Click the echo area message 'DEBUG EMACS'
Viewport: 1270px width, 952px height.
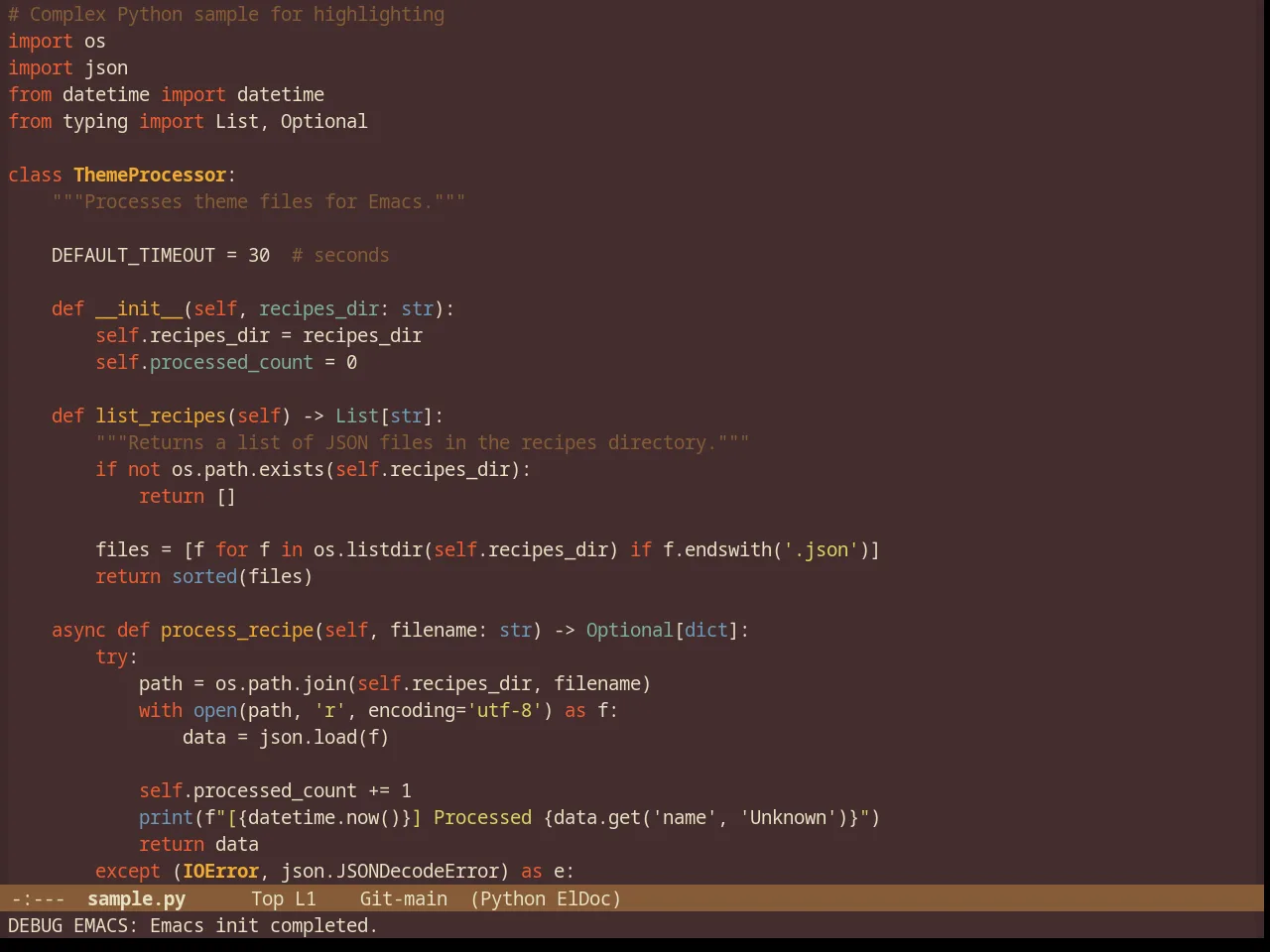[192, 925]
